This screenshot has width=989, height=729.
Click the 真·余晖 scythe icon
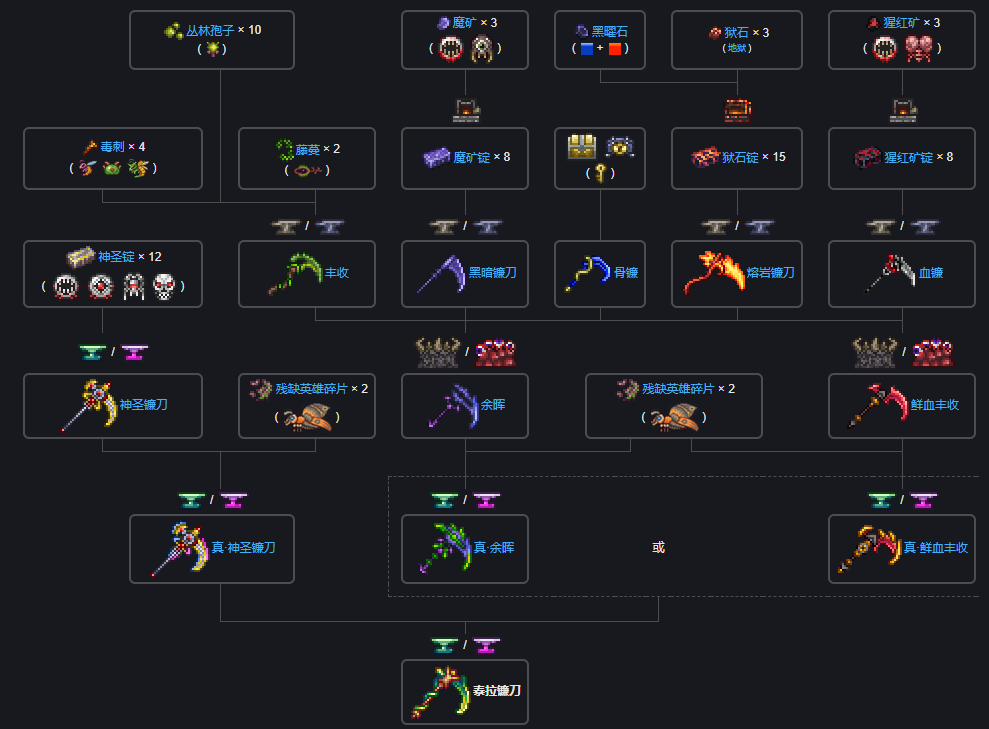pyautogui.click(x=445, y=547)
